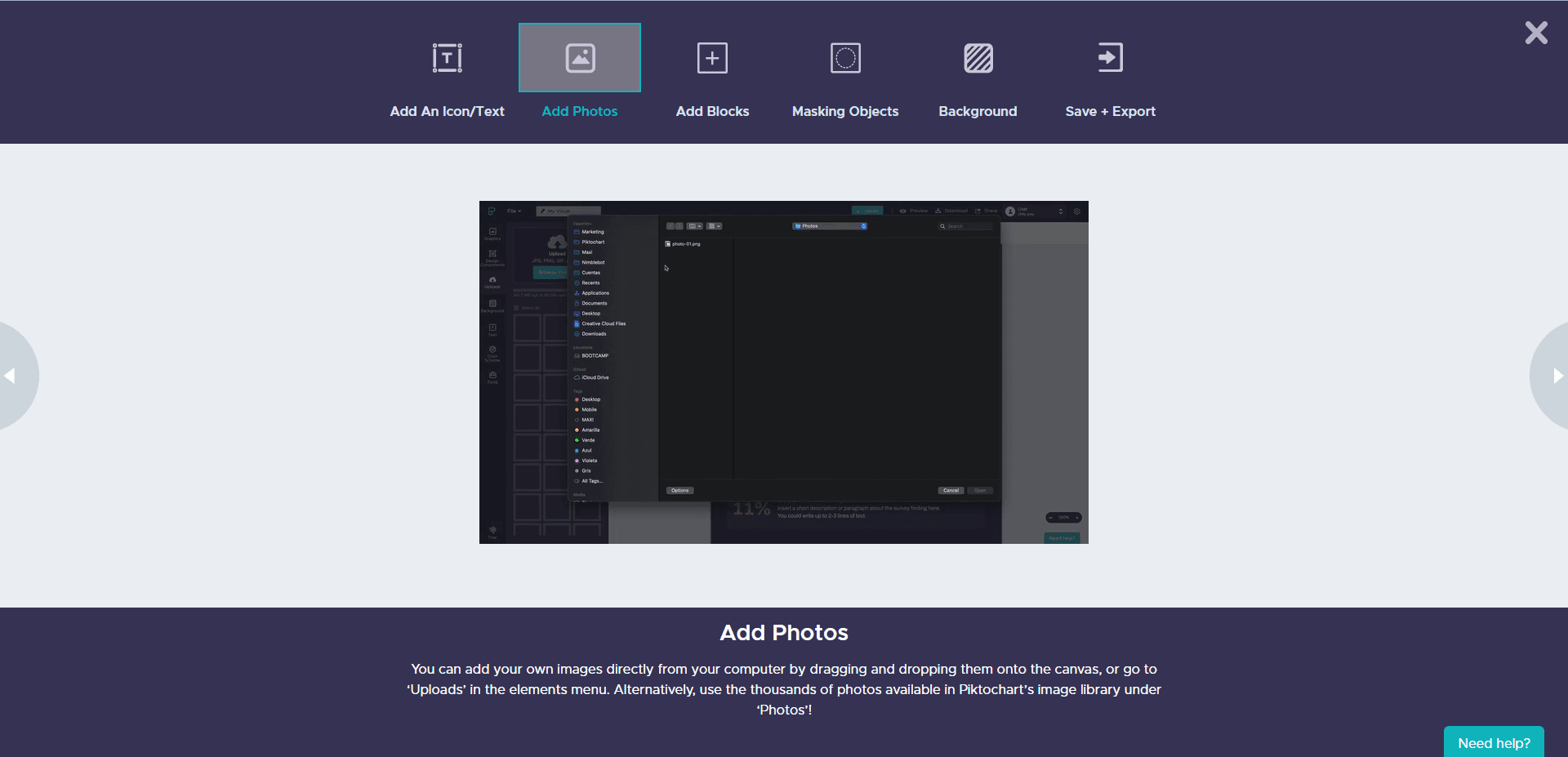The height and width of the screenshot is (757, 1568).
Task: Open the Add An Icon/Text tab label
Action: coord(447,111)
